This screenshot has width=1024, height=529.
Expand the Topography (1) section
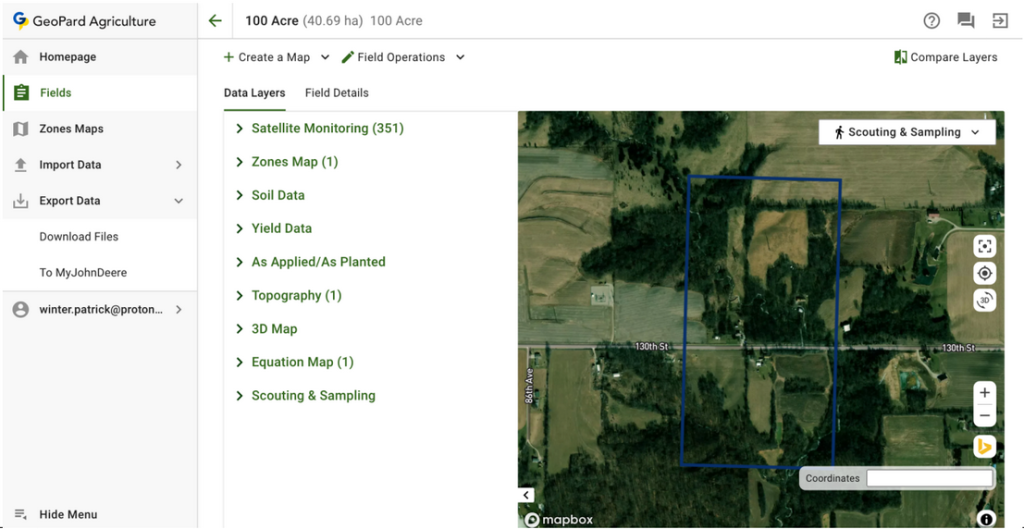click(296, 296)
